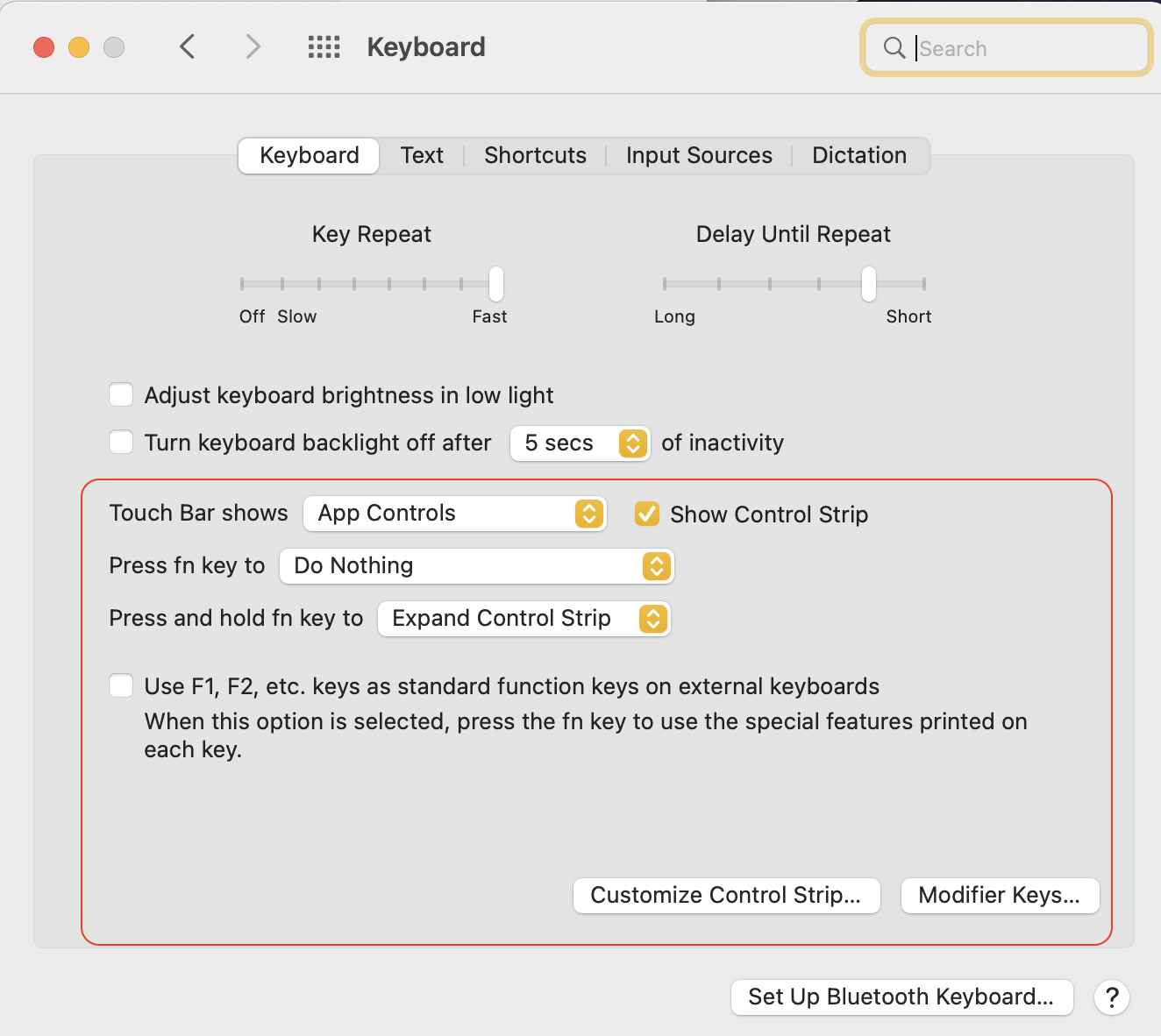Open Modifier Keys settings

[1000, 896]
